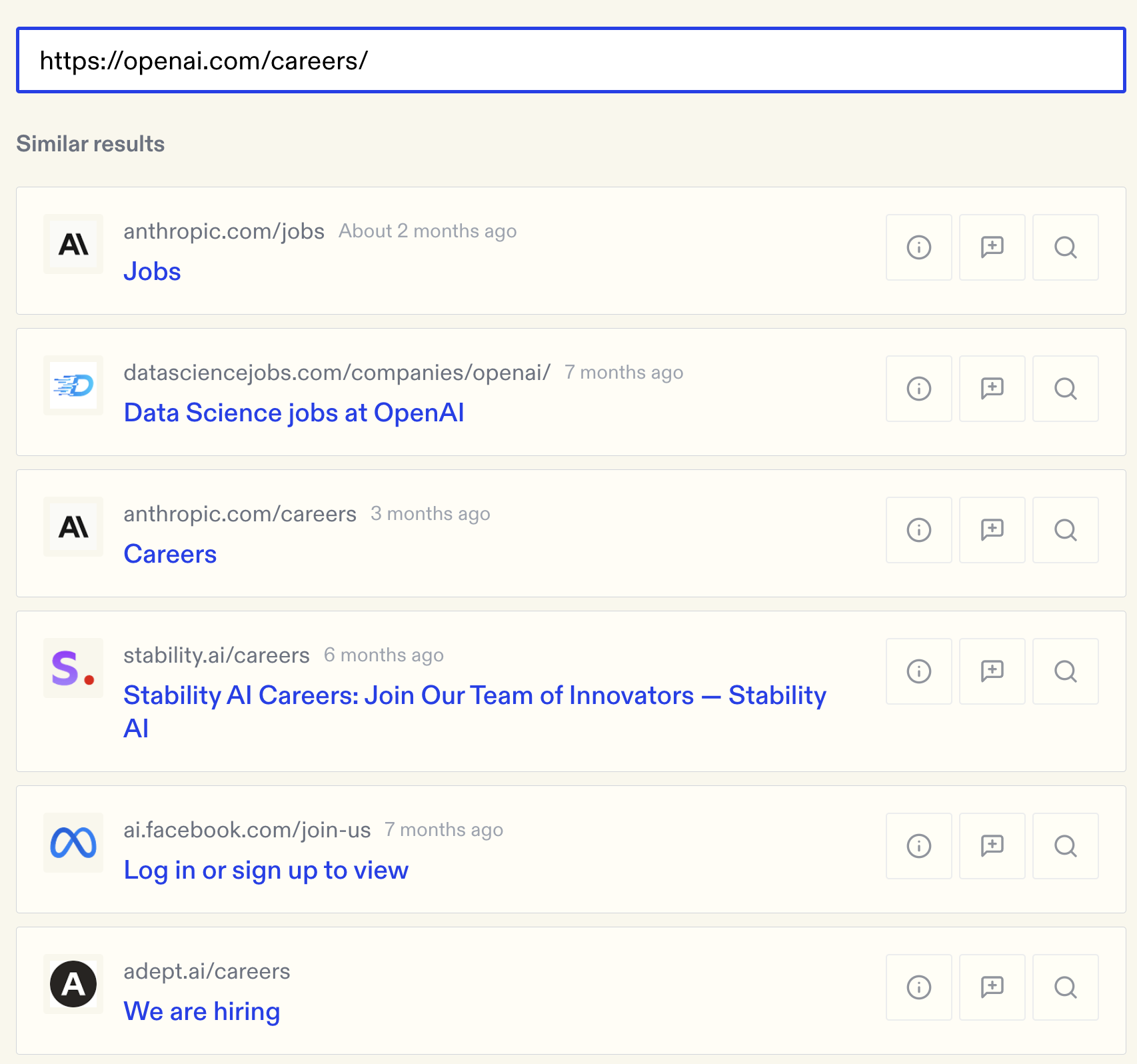Click comment-plus icon on stability.ai/careers row
The width and height of the screenshot is (1137, 1064).
tap(992, 671)
